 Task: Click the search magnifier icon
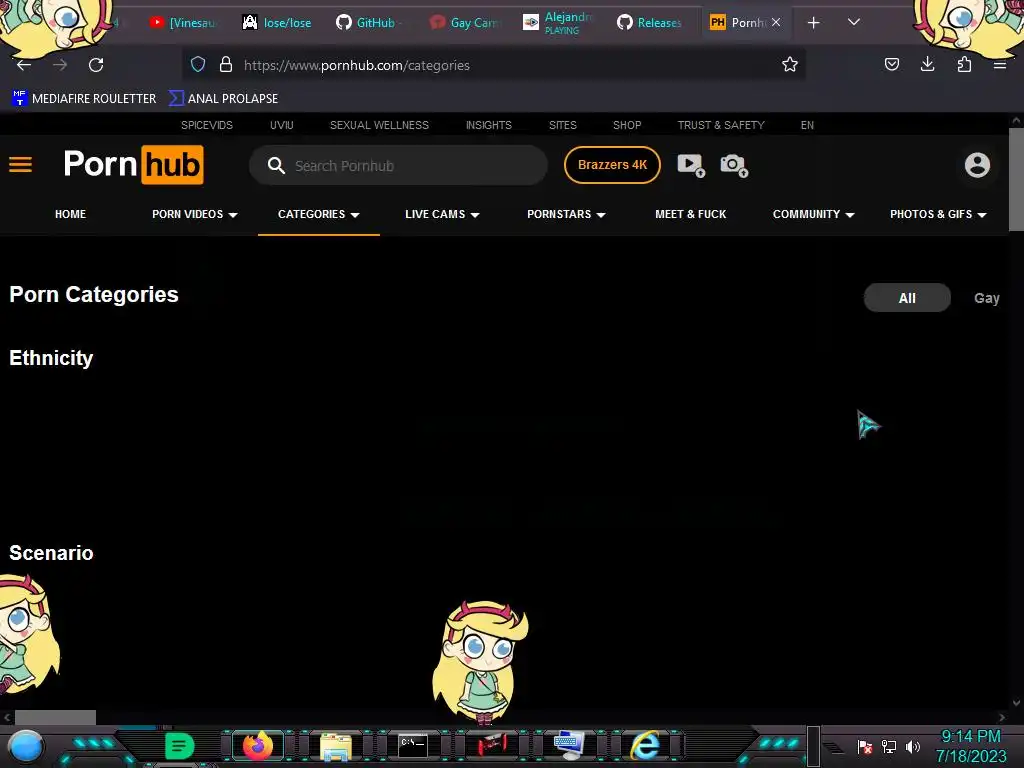point(276,165)
